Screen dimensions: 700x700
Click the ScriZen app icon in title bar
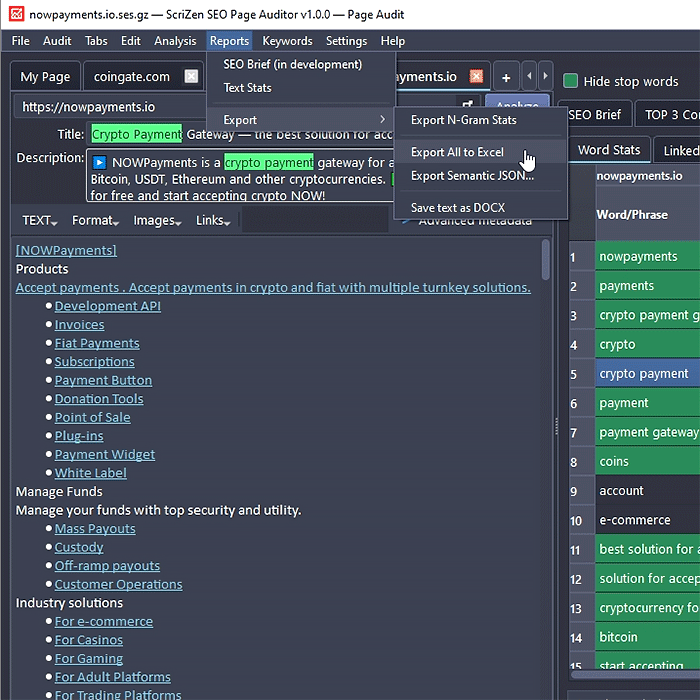17,14
